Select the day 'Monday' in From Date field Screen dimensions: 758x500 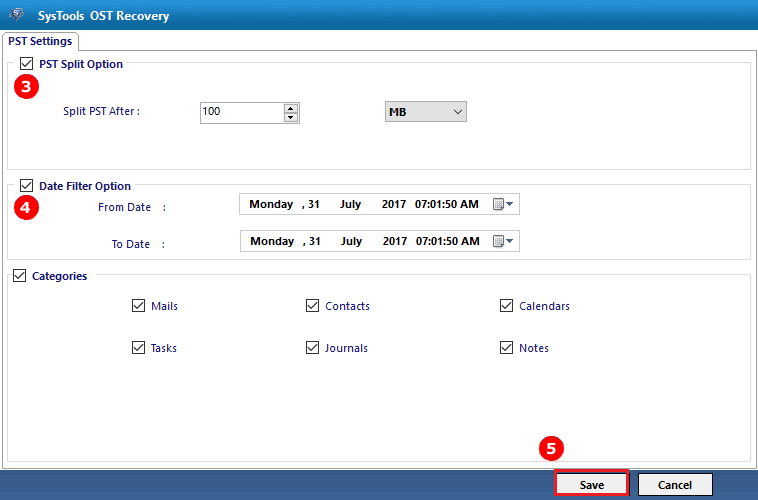point(271,204)
